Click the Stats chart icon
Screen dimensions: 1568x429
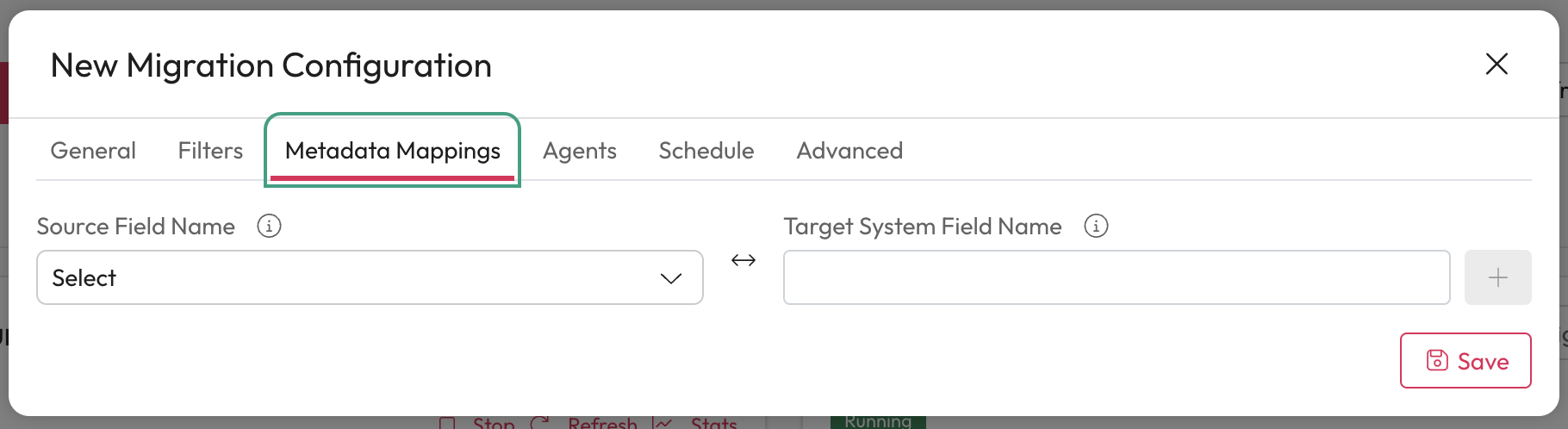[x=663, y=423]
